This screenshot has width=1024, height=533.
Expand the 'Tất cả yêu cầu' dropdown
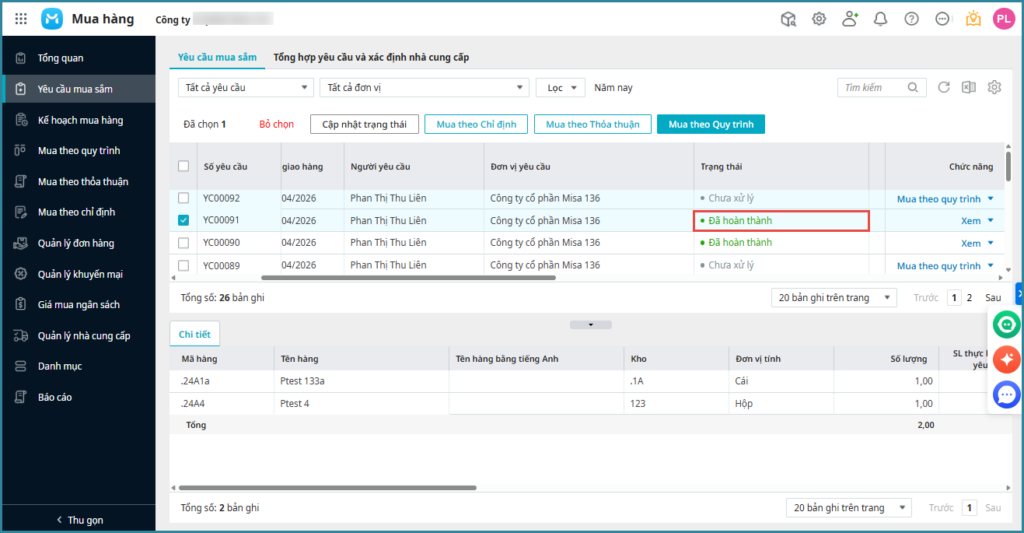click(245, 88)
